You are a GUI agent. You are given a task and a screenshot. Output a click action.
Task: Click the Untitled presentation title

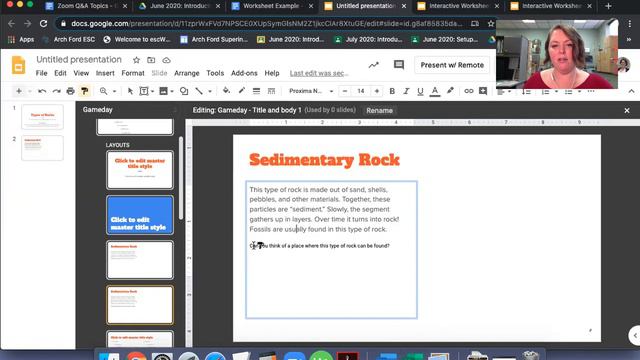pyautogui.click(x=79, y=59)
